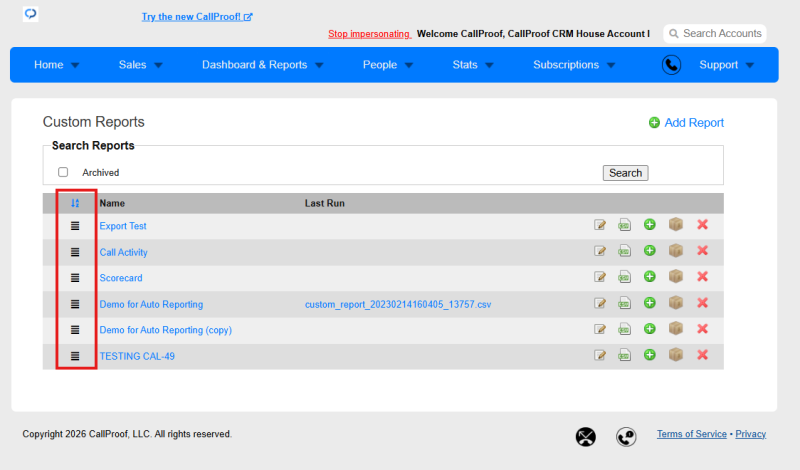Expand the Dashboard & Reports arrow
This screenshot has width=800, height=470.
coord(319,65)
